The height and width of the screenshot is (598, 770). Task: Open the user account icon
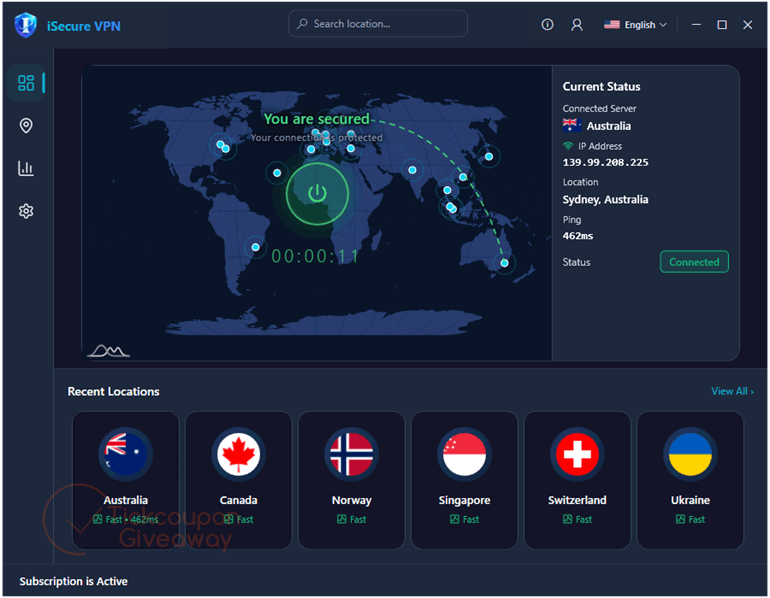click(x=577, y=25)
